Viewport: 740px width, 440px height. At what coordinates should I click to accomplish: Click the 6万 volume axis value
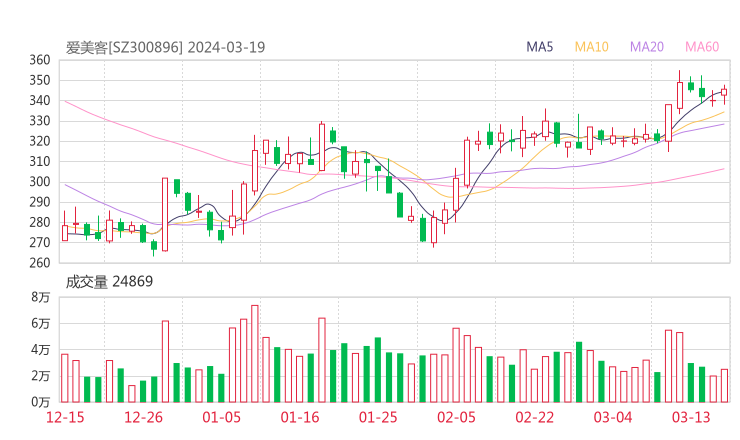[x=41, y=323]
